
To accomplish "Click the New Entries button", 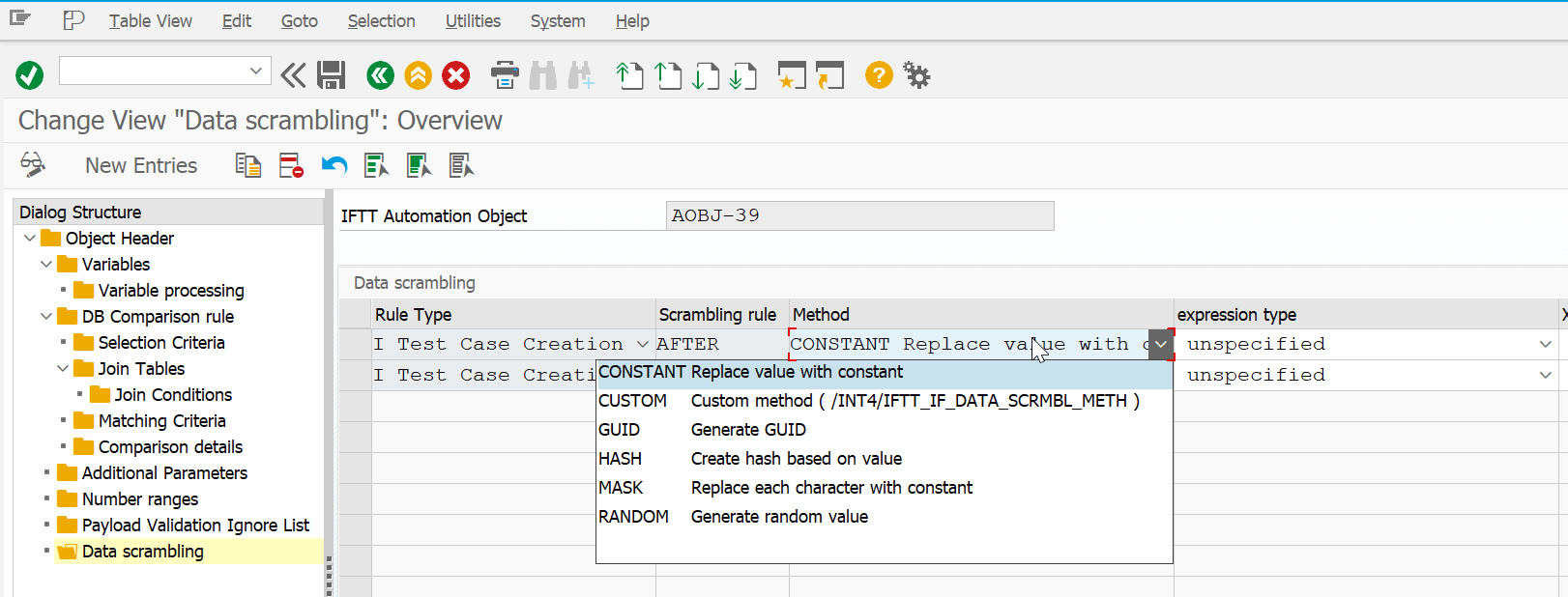I will 141,166.
